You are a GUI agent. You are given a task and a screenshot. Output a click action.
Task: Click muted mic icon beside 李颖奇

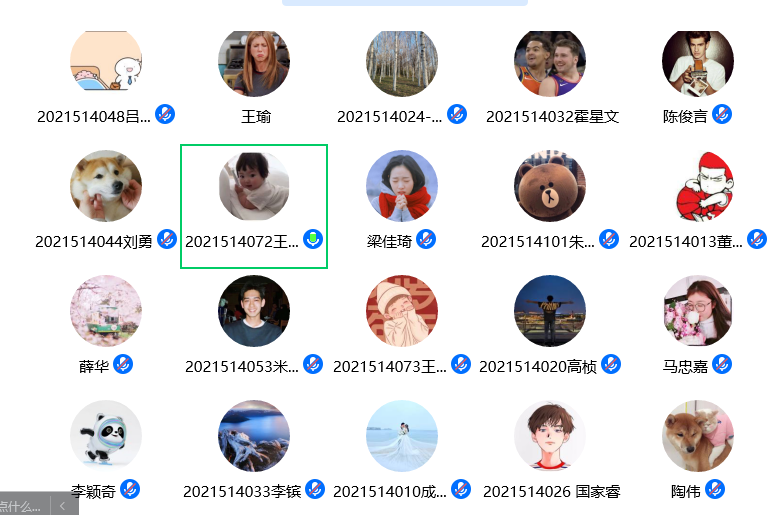click(130, 489)
